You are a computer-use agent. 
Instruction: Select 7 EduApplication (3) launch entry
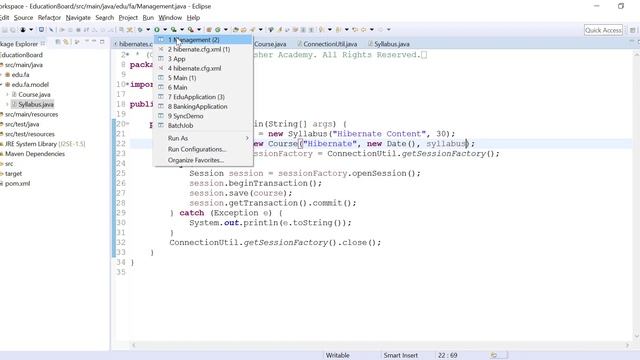click(x=203, y=97)
